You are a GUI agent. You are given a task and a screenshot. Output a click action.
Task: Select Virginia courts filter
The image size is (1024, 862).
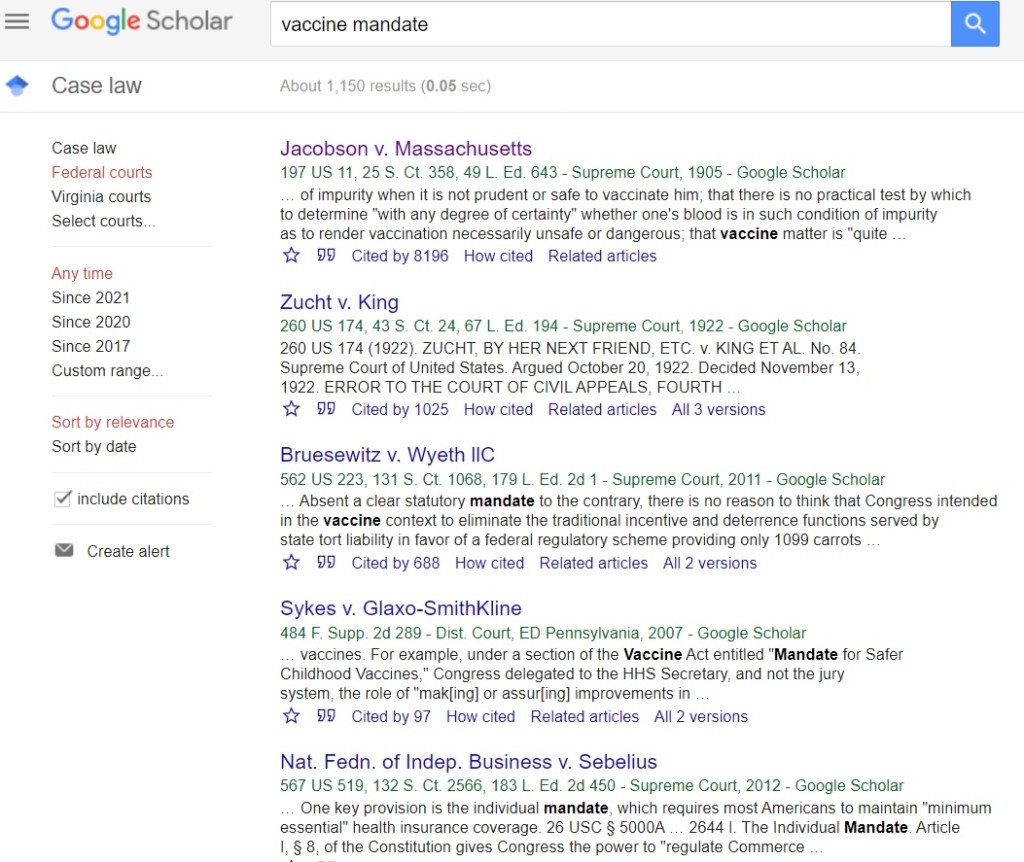pos(101,197)
